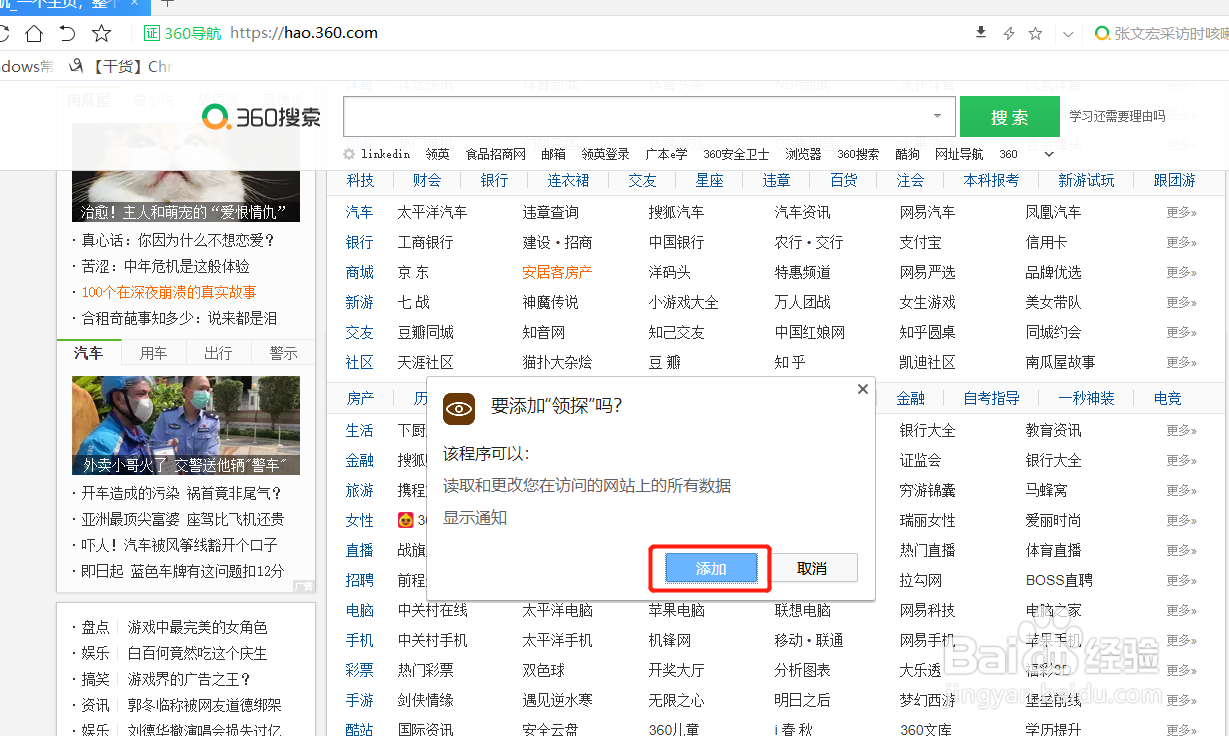Click the favorite star at the address bar's right
The image size is (1229, 736).
[1036, 34]
